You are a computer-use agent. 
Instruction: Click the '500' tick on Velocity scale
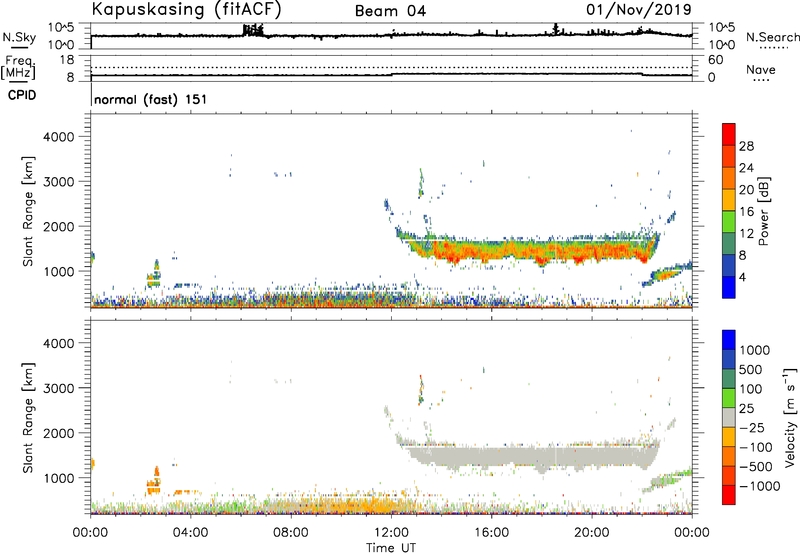tap(751, 369)
